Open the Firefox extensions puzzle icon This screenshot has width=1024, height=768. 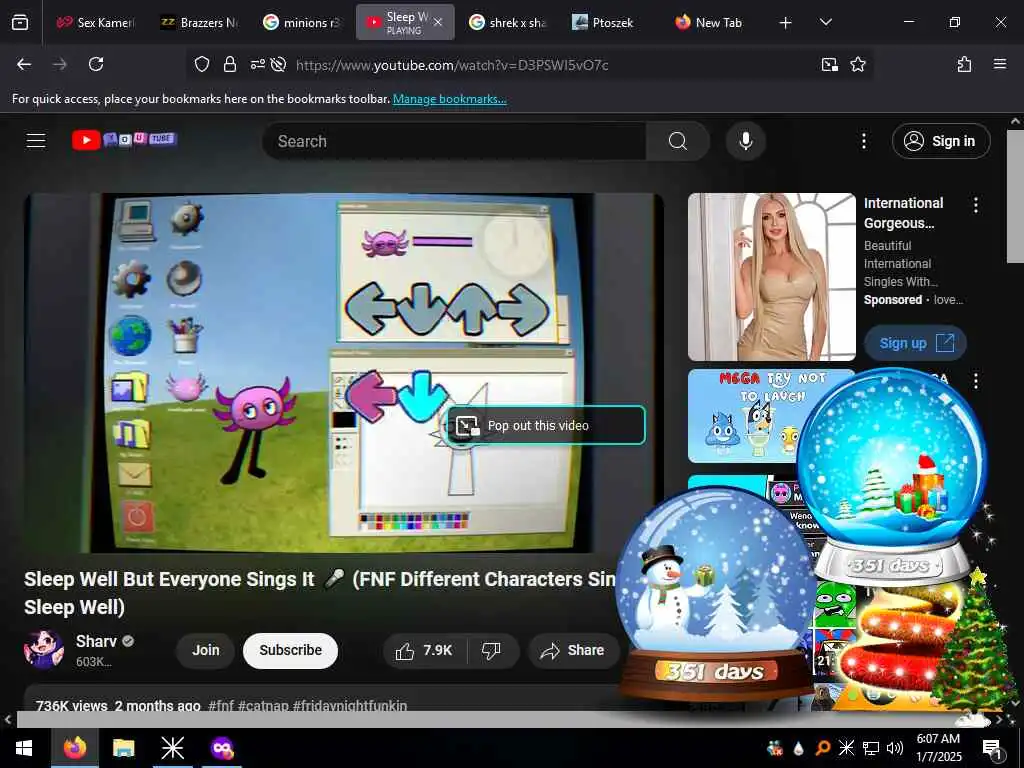tap(964, 64)
